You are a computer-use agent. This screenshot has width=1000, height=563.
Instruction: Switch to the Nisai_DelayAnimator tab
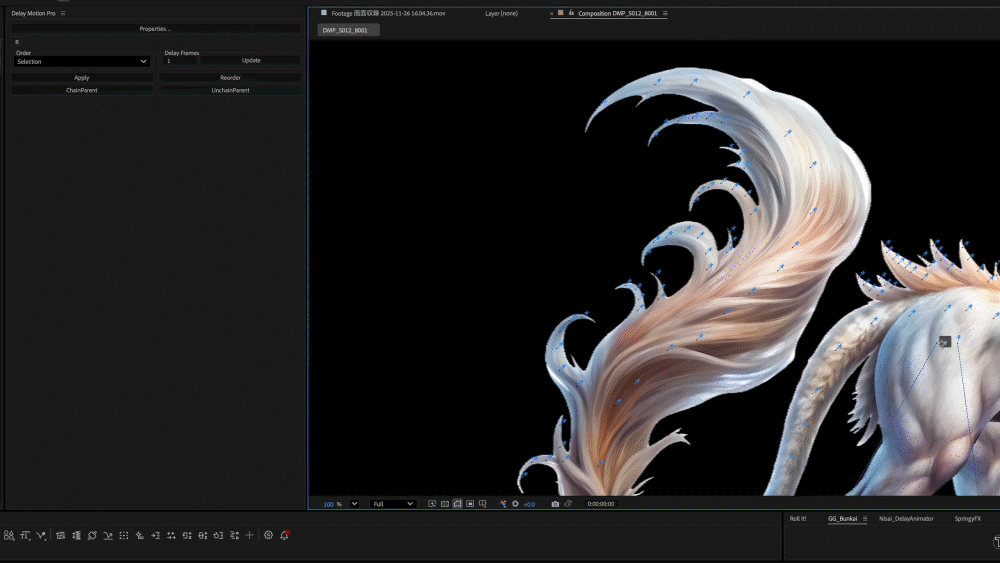coord(906,519)
